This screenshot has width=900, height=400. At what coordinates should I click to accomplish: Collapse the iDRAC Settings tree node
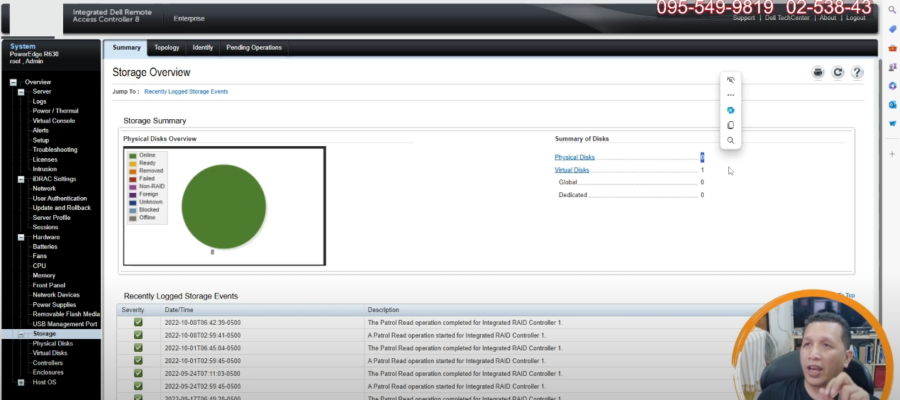point(21,179)
